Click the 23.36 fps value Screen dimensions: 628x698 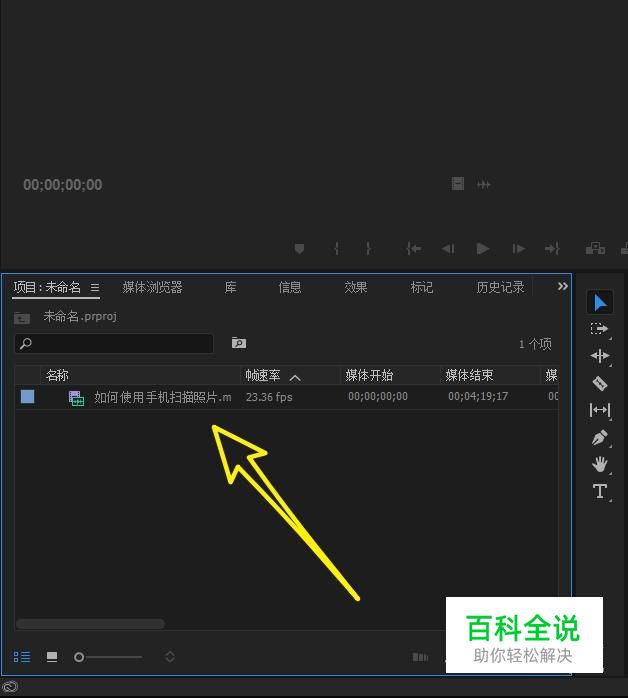click(269, 397)
